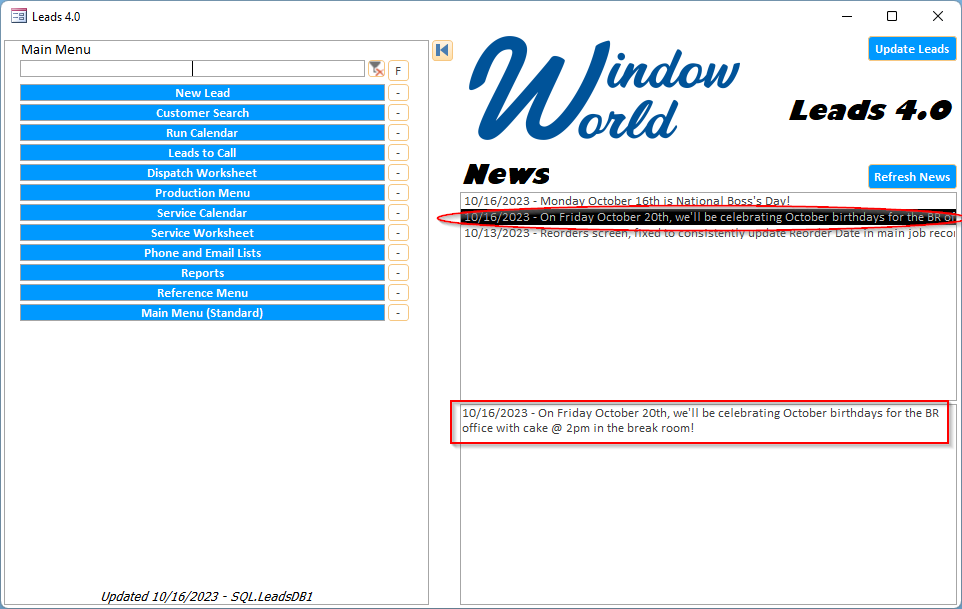Clear the menu filter with funnel icon
The width and height of the screenshot is (962, 609).
pyautogui.click(x=376, y=69)
